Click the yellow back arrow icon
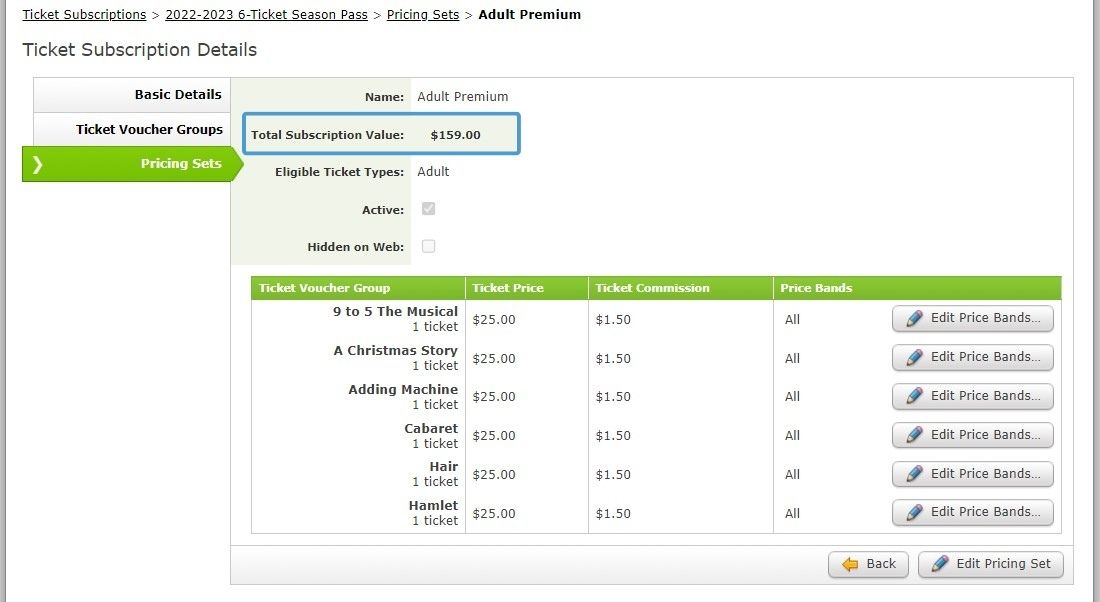 pos(850,564)
